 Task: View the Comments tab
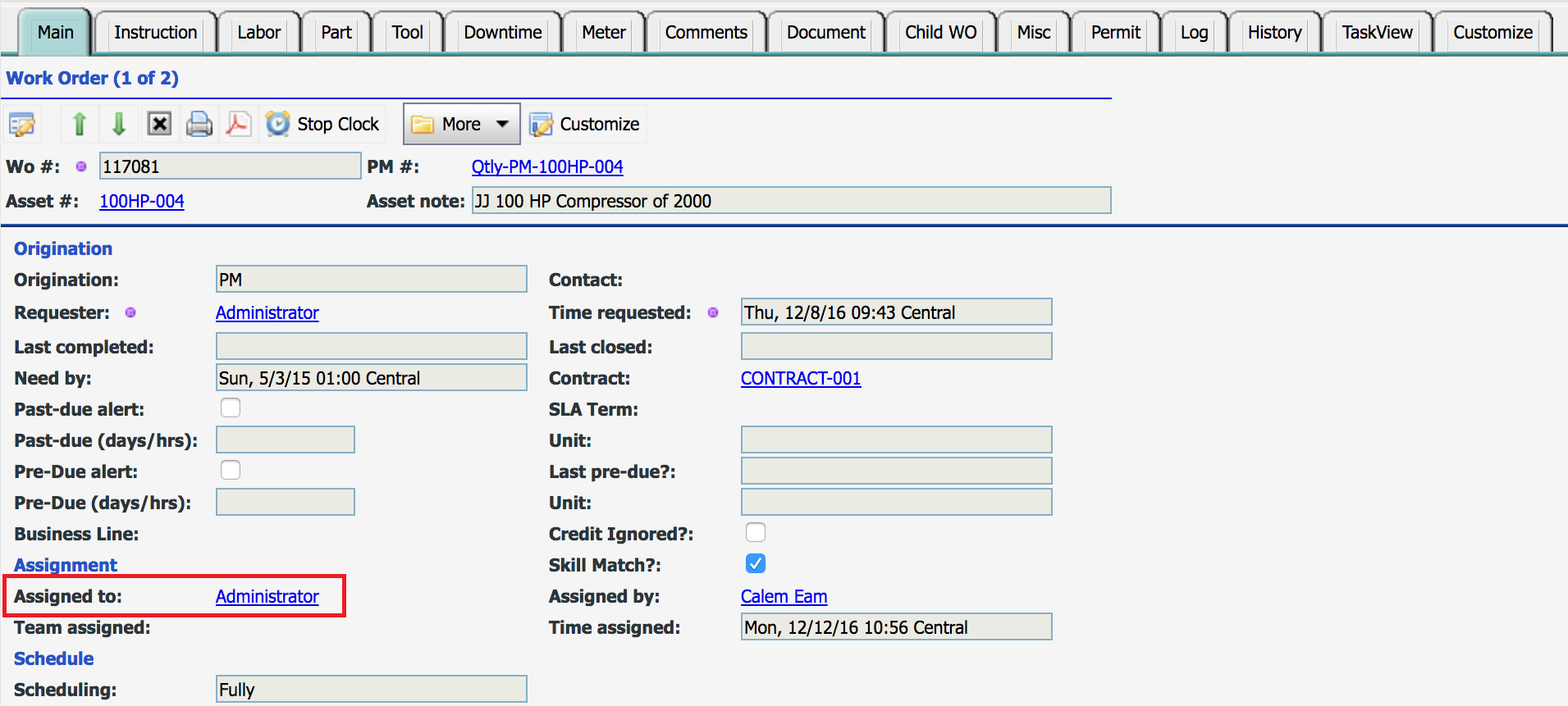pos(706,33)
